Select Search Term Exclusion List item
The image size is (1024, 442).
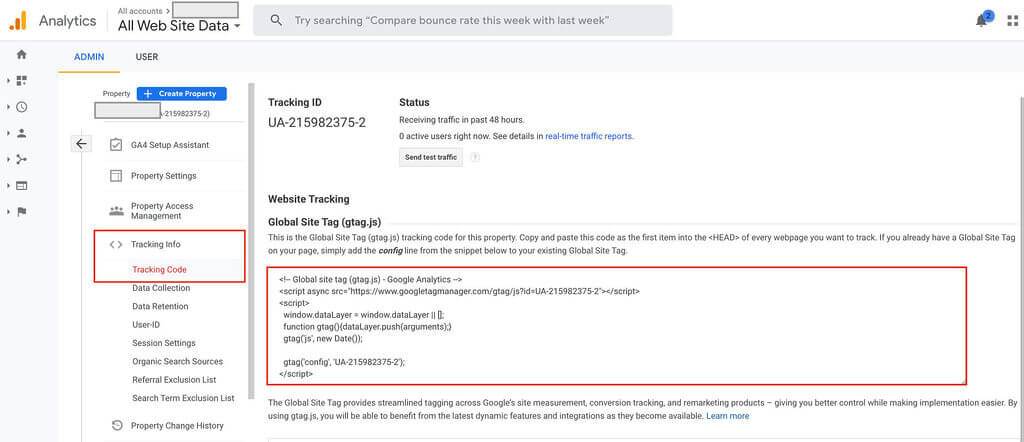184,398
